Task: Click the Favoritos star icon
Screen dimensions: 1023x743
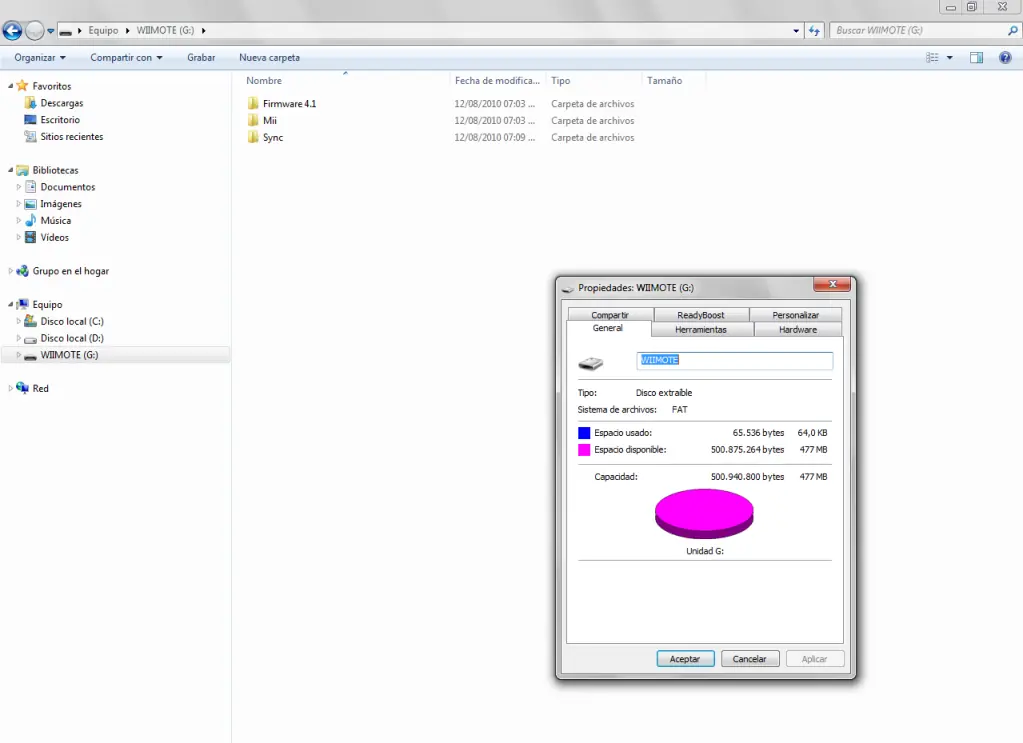Action: (x=23, y=85)
